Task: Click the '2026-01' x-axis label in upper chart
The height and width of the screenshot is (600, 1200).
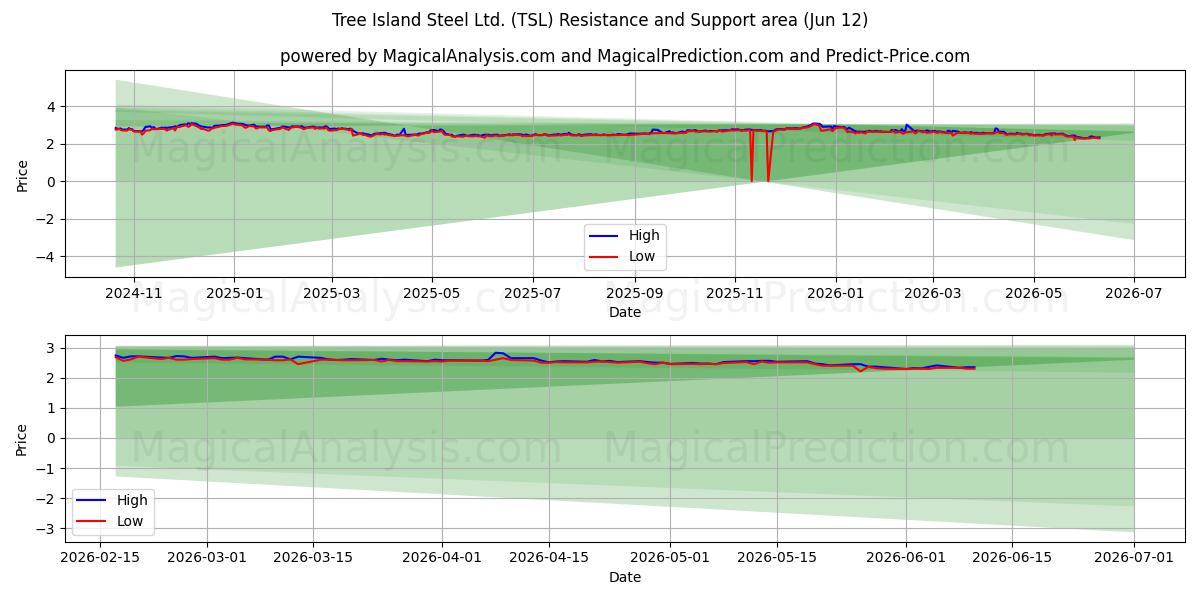Action: pos(834,294)
